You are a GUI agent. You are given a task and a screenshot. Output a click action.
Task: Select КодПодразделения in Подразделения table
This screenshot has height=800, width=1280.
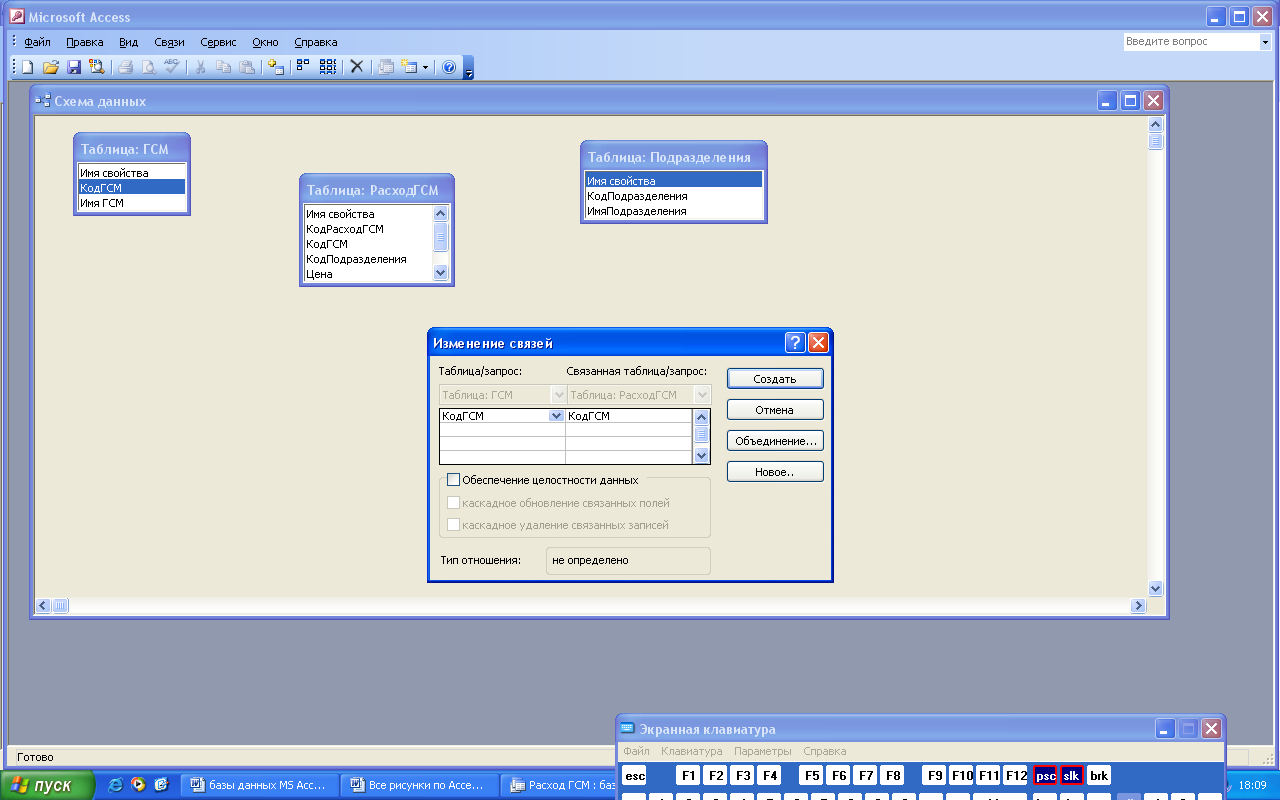(x=673, y=196)
